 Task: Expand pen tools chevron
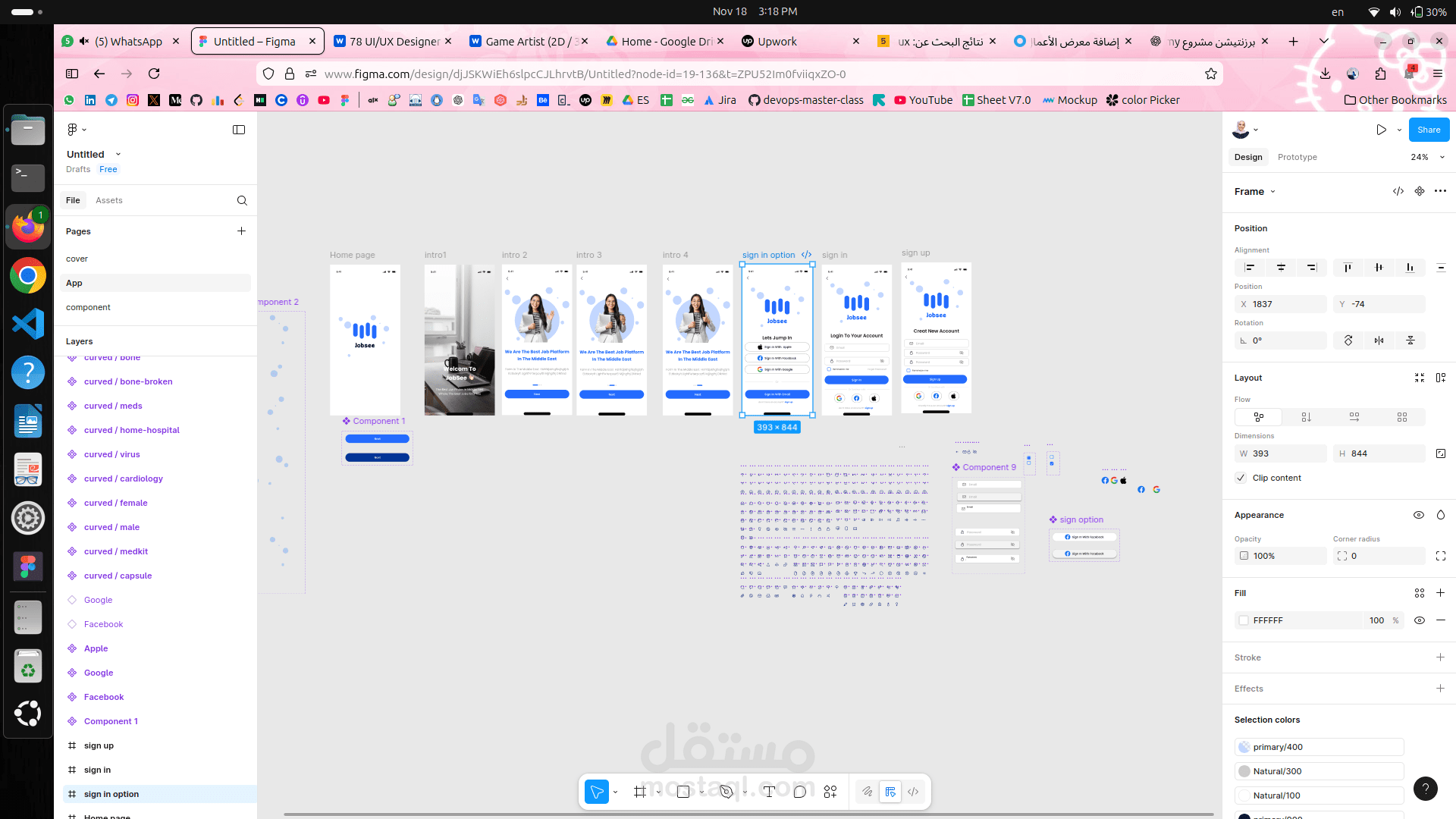point(745,792)
